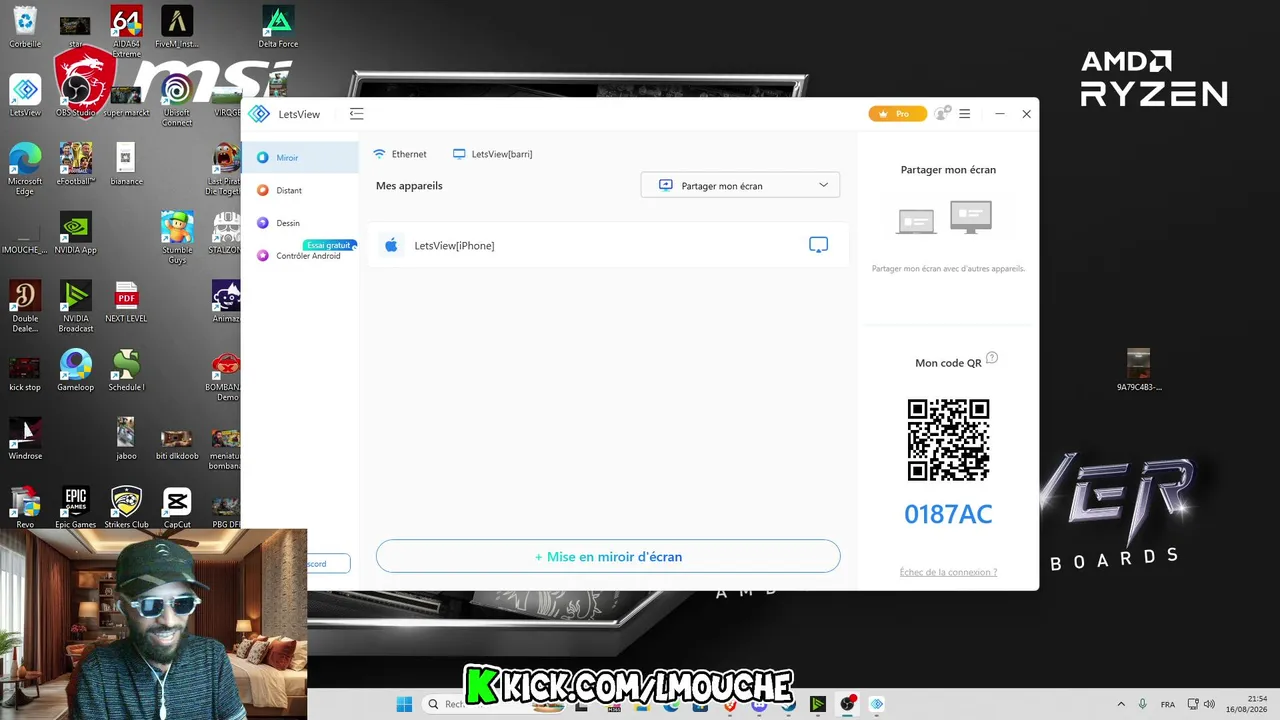Open CapCut desktop shortcut
The width and height of the screenshot is (1280, 720).
(x=177, y=508)
